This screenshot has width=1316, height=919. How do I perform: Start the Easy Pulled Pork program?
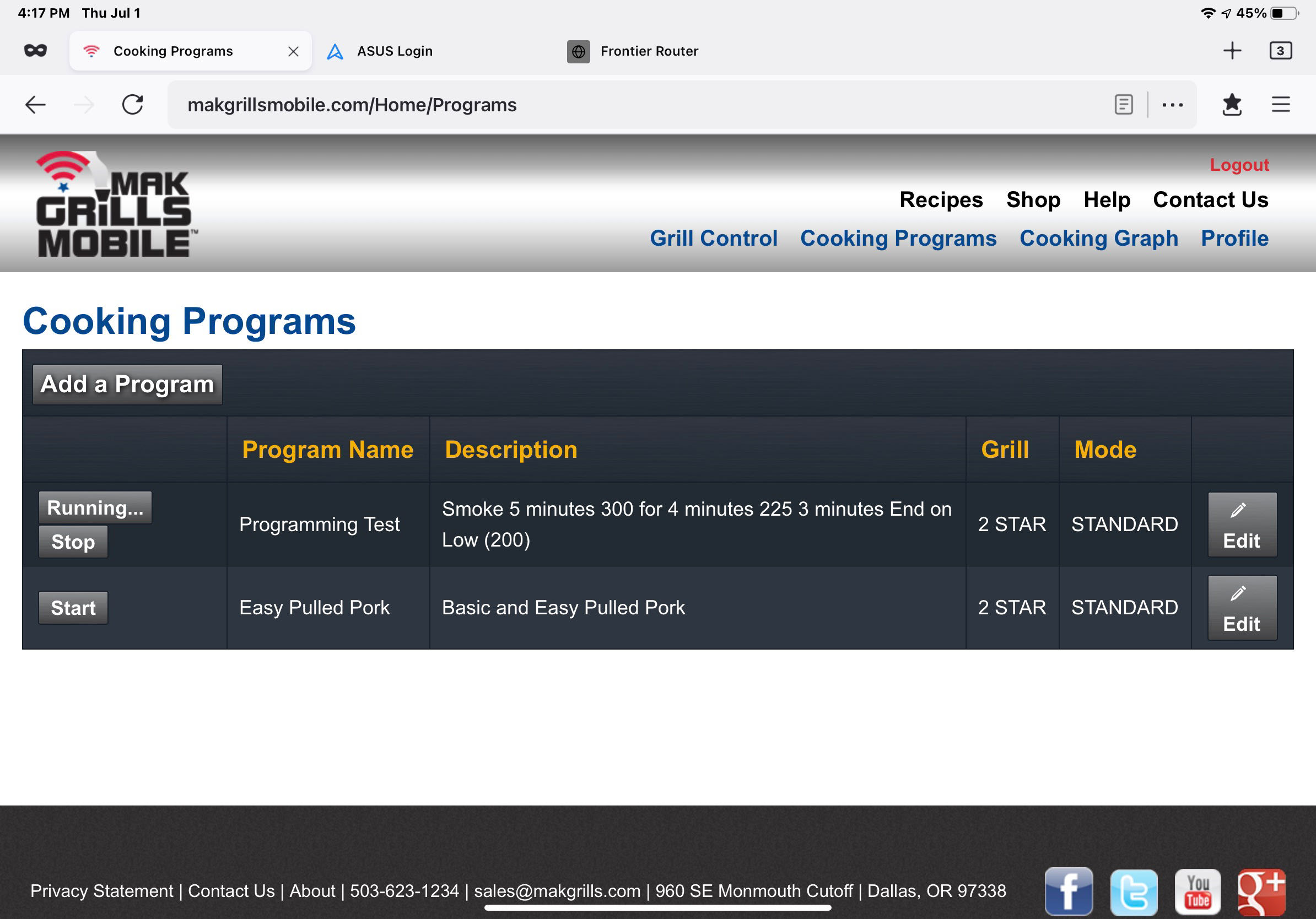[73, 607]
